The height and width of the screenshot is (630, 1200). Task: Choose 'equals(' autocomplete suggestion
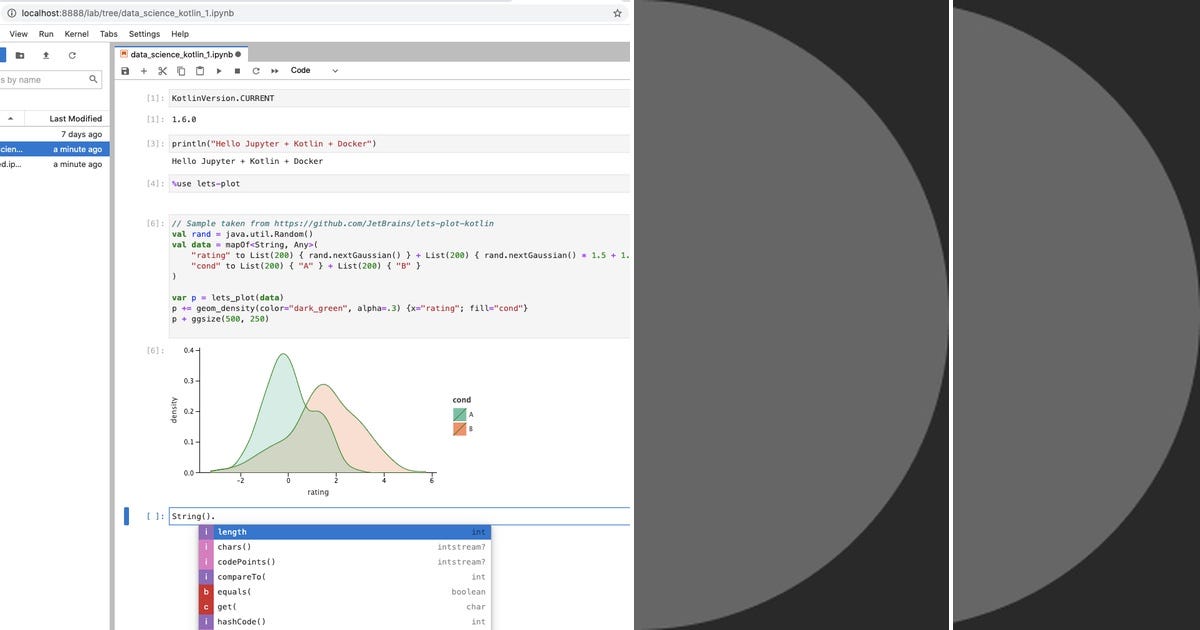[x=344, y=592]
